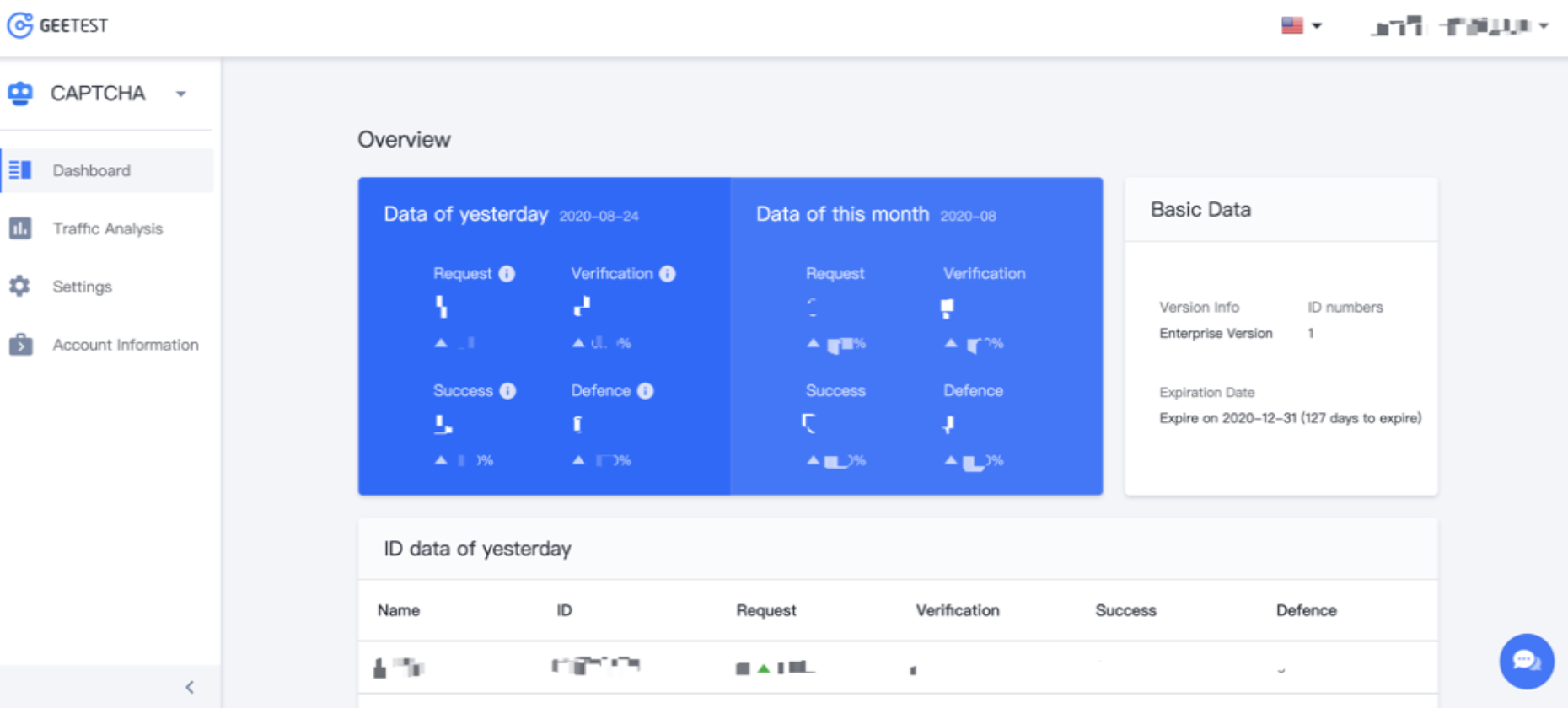
Task: Click the Request column header
Action: pos(765,610)
